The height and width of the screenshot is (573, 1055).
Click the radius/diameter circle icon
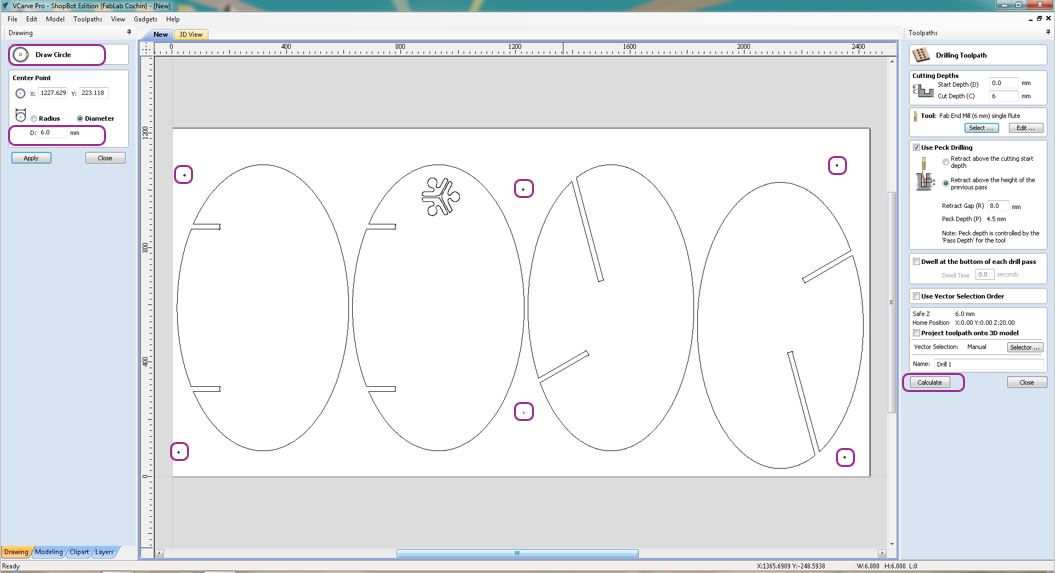[20, 116]
